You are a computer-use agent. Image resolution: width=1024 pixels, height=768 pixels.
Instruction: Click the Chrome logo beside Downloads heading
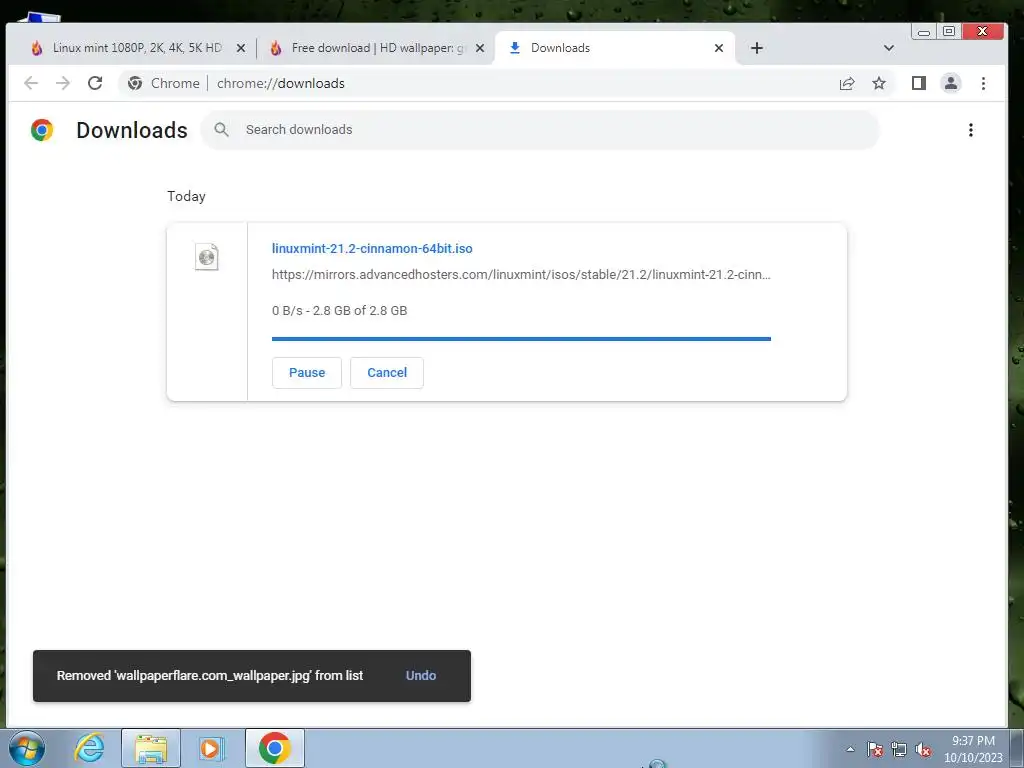tap(42, 130)
